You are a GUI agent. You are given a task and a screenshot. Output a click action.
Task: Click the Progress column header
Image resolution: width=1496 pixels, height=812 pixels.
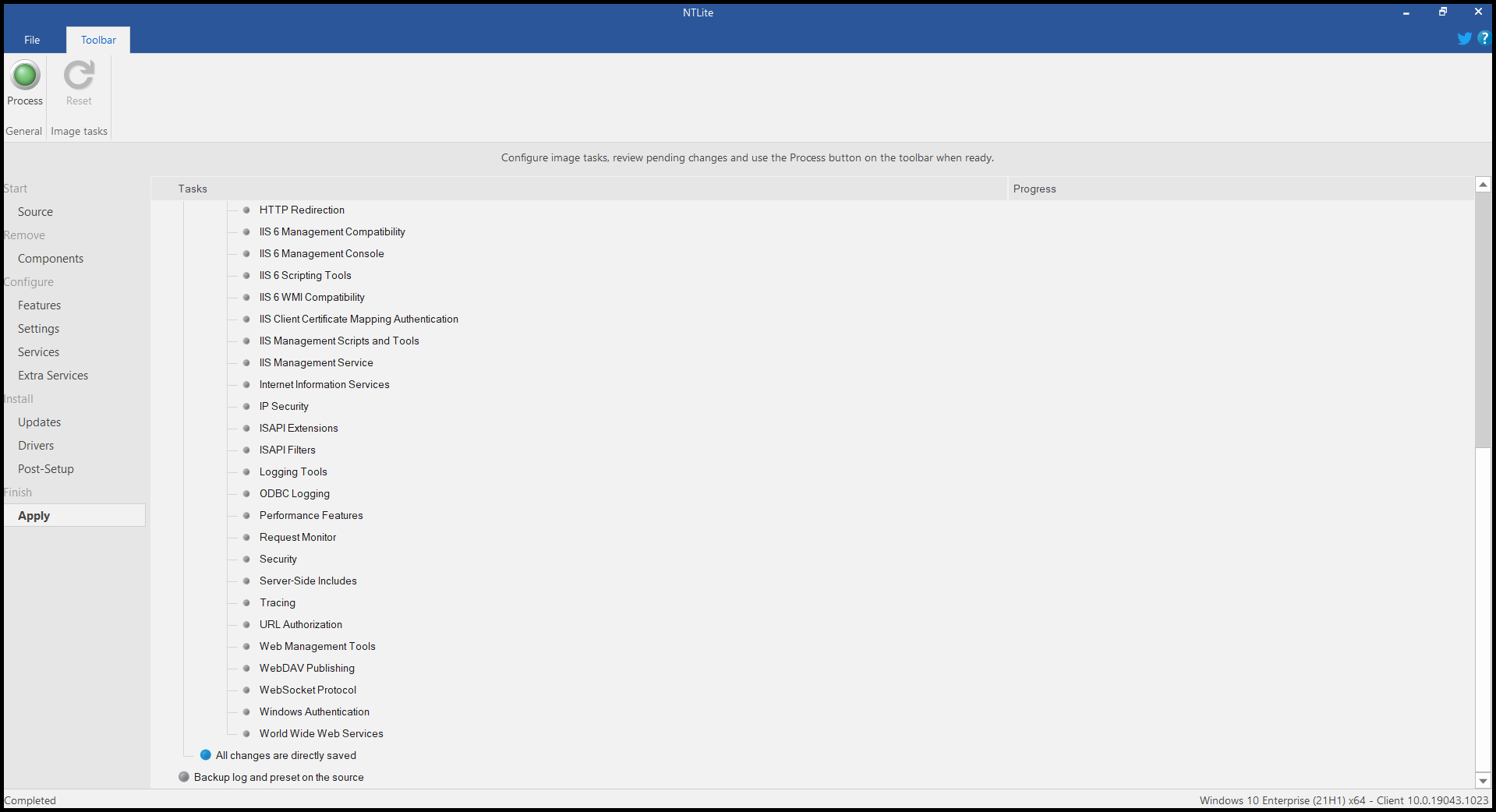pyautogui.click(x=1240, y=189)
